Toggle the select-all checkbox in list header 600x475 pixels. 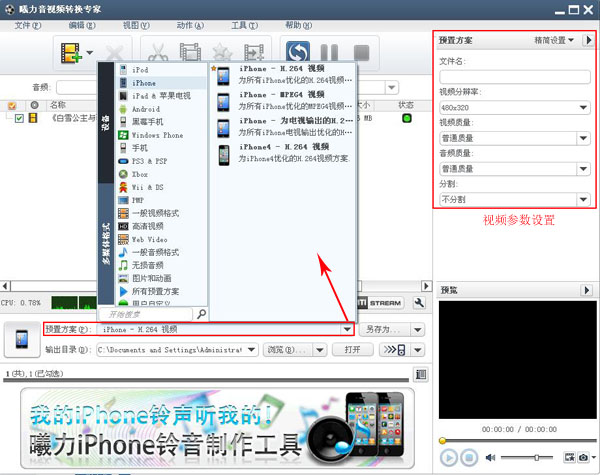tap(12, 105)
